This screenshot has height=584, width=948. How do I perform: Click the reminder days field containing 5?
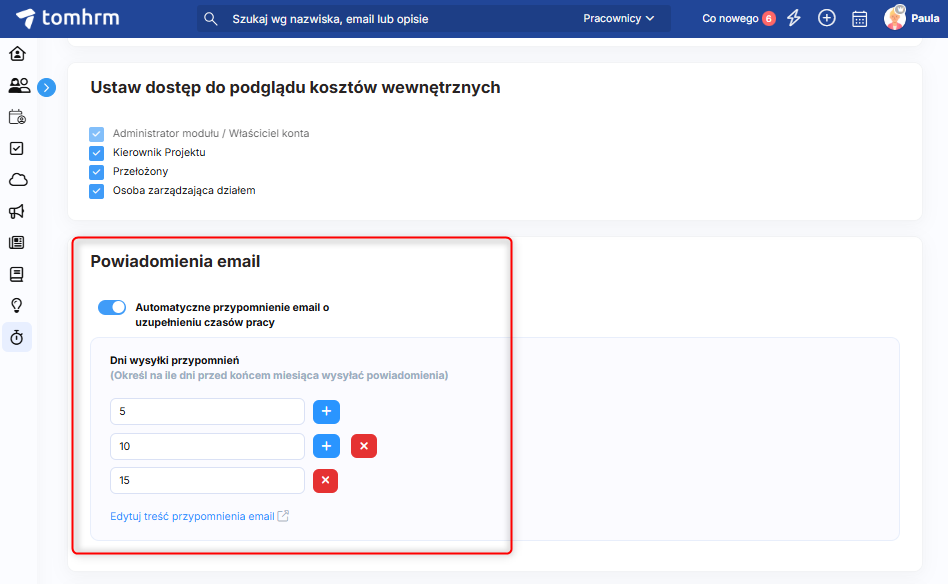(x=207, y=412)
